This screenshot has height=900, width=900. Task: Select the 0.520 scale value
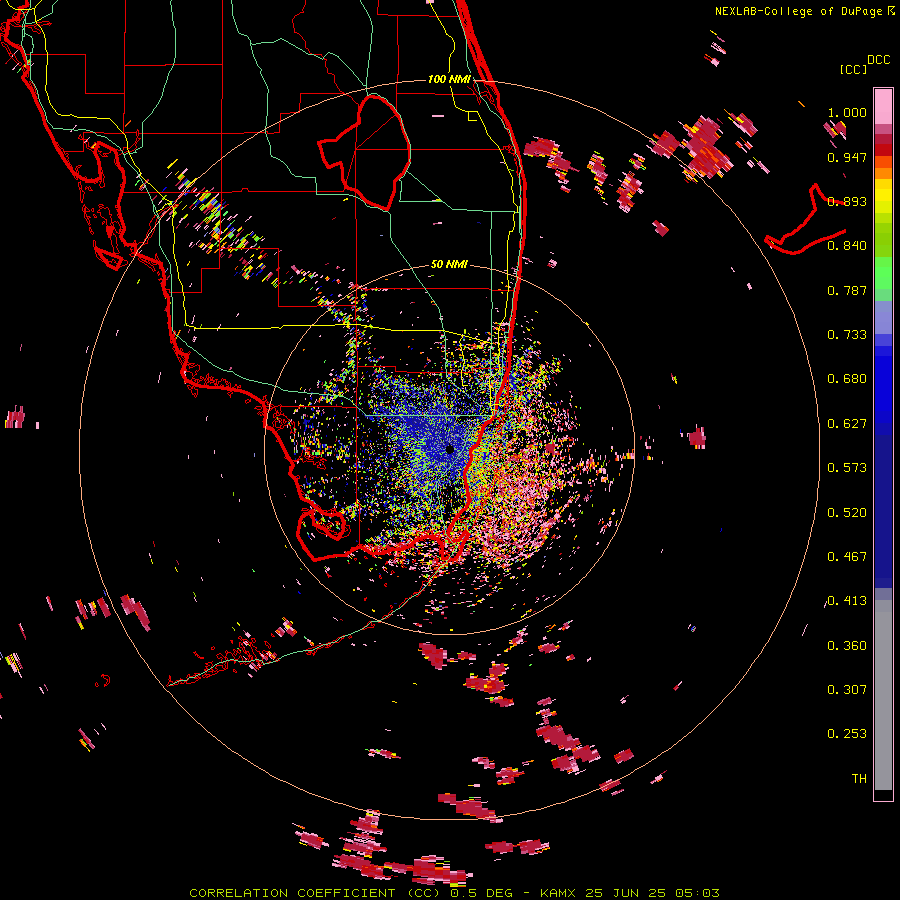pyautogui.click(x=847, y=513)
